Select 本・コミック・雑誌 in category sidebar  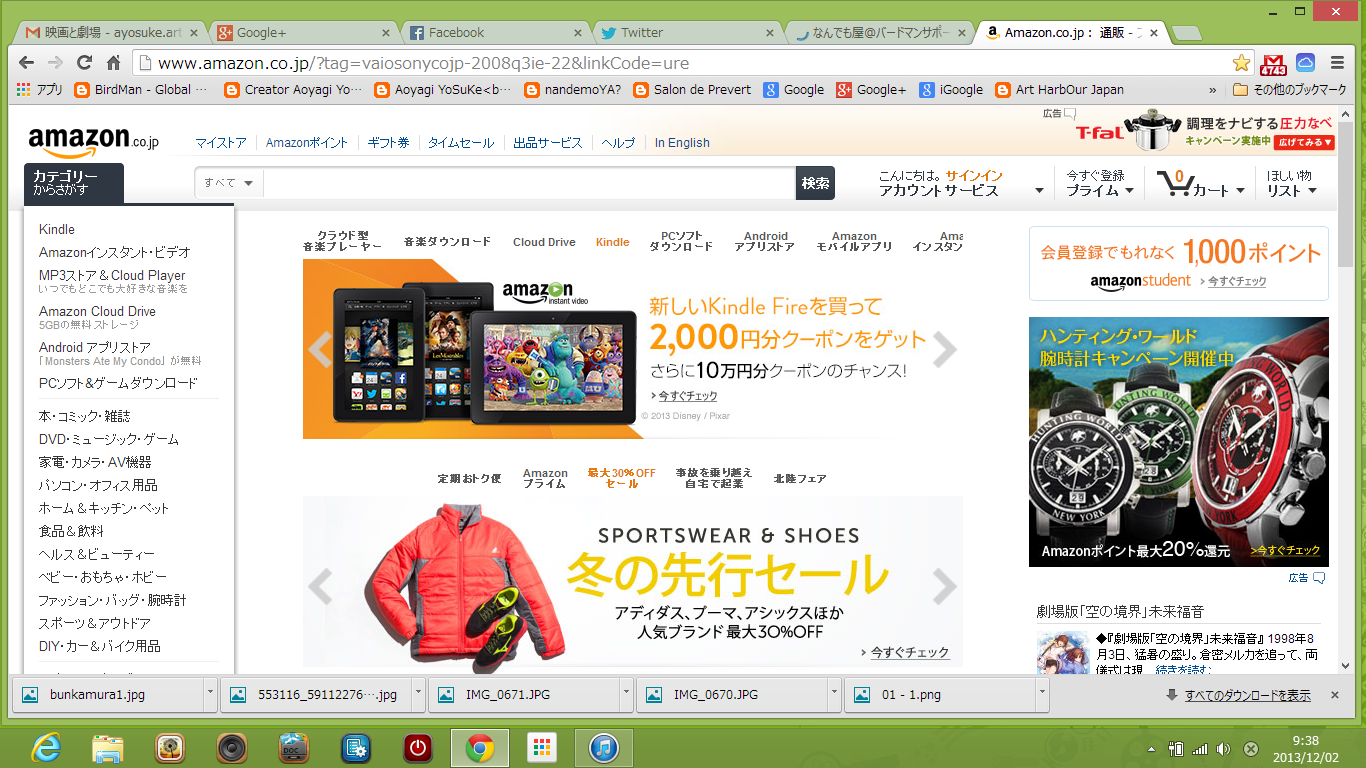click(x=85, y=416)
